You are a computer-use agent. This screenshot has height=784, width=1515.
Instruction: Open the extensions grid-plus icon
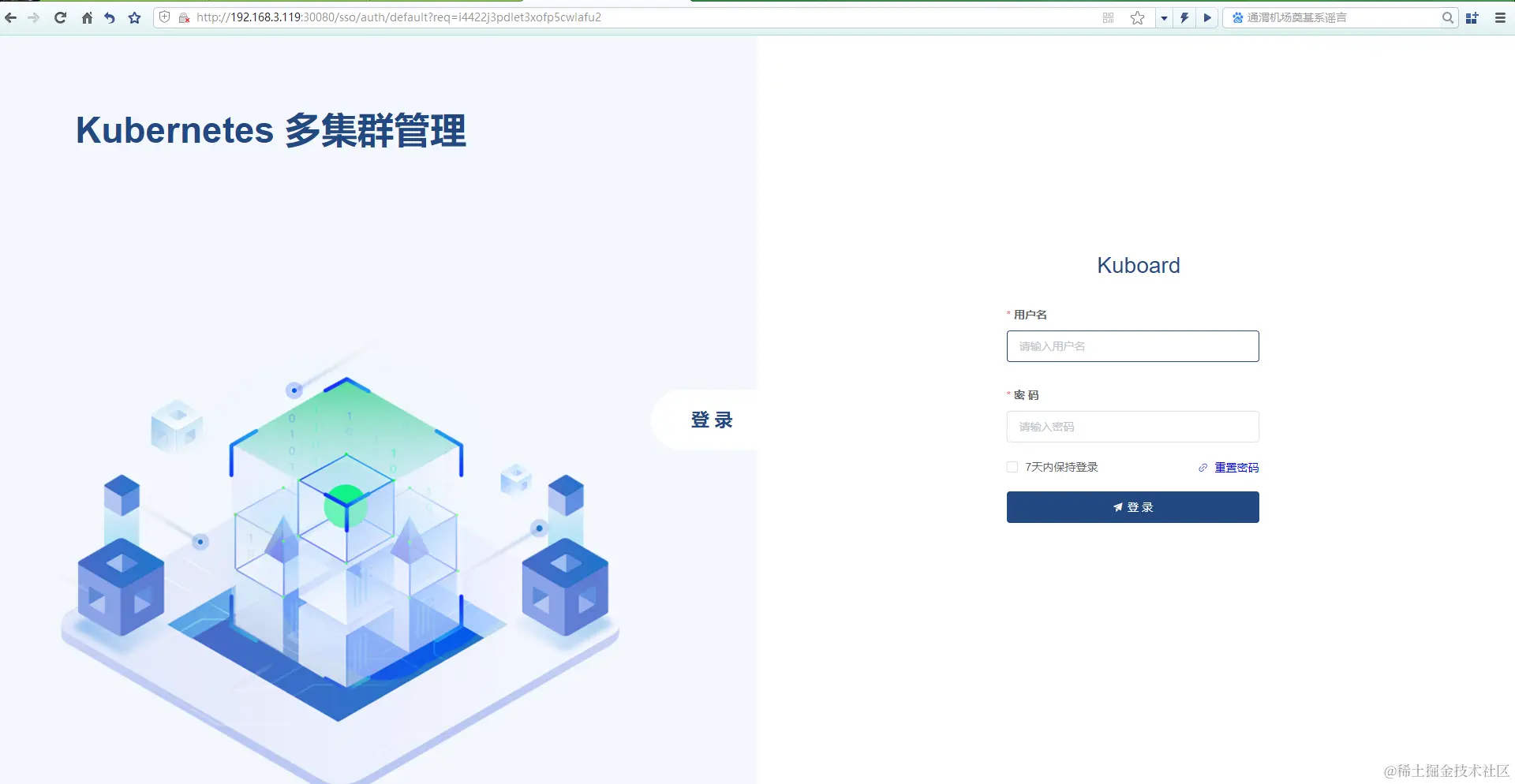tap(1472, 17)
